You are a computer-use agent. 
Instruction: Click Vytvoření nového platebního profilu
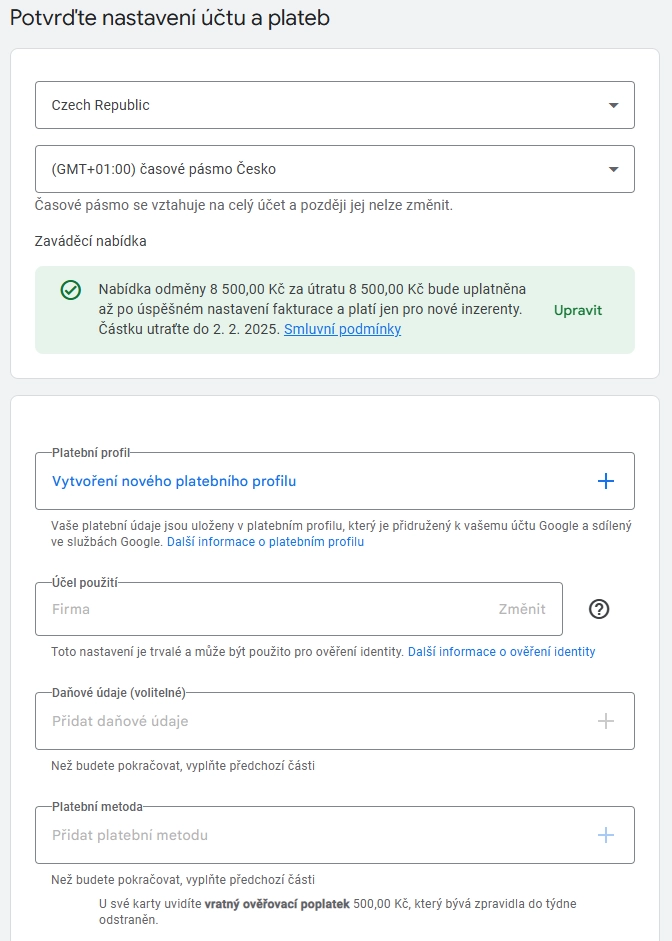pyautogui.click(x=174, y=481)
